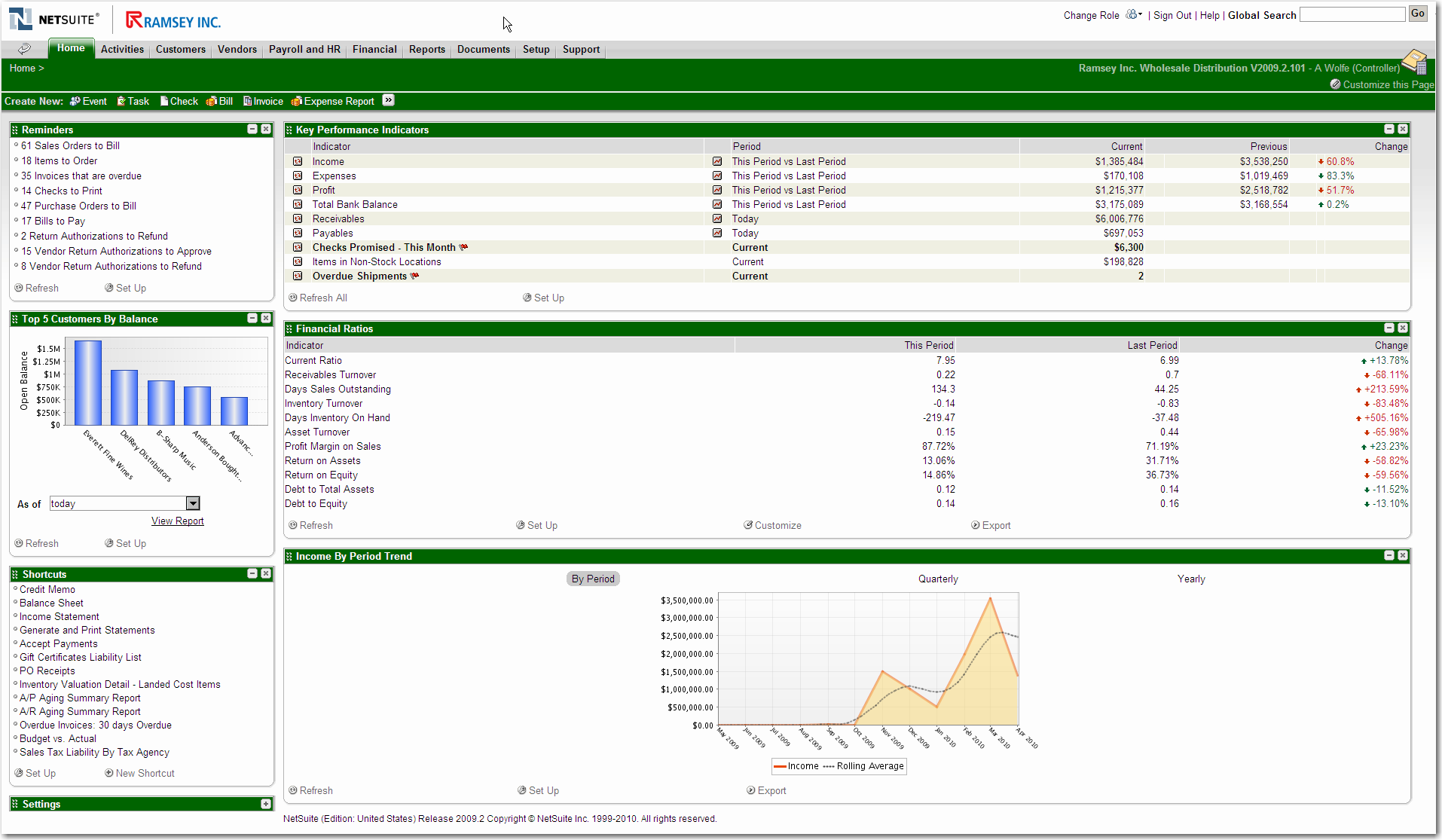Select By Period view for income trend
Viewport: 1442px width, 840px height.
[593, 579]
